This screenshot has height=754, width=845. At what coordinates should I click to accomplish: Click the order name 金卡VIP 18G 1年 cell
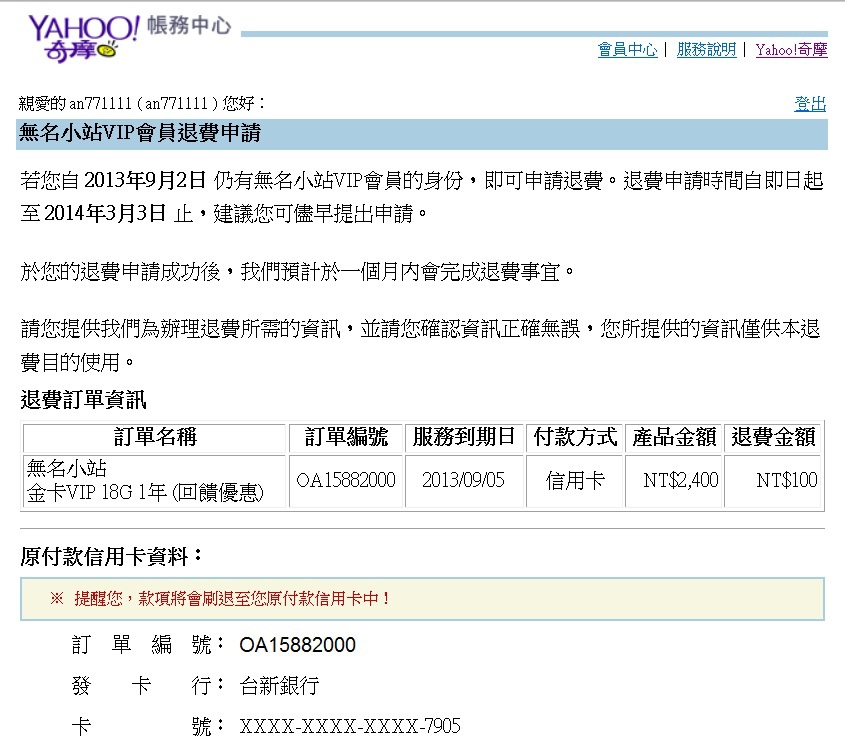(x=155, y=481)
